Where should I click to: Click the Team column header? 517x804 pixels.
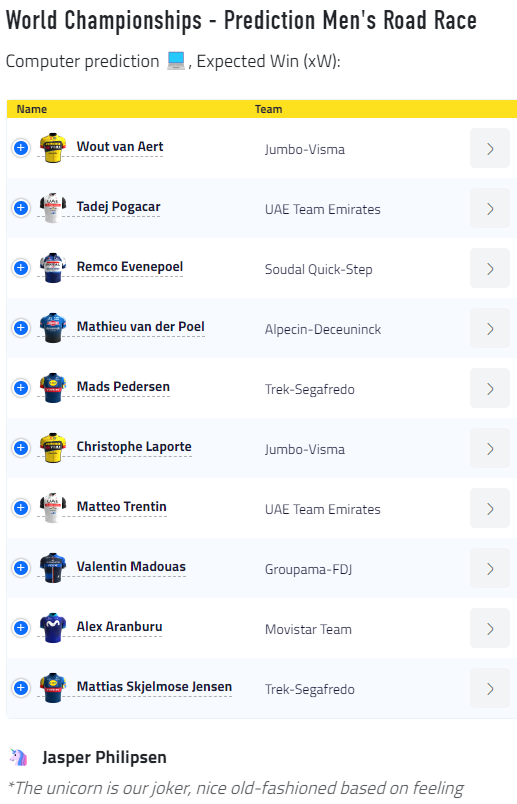(269, 109)
